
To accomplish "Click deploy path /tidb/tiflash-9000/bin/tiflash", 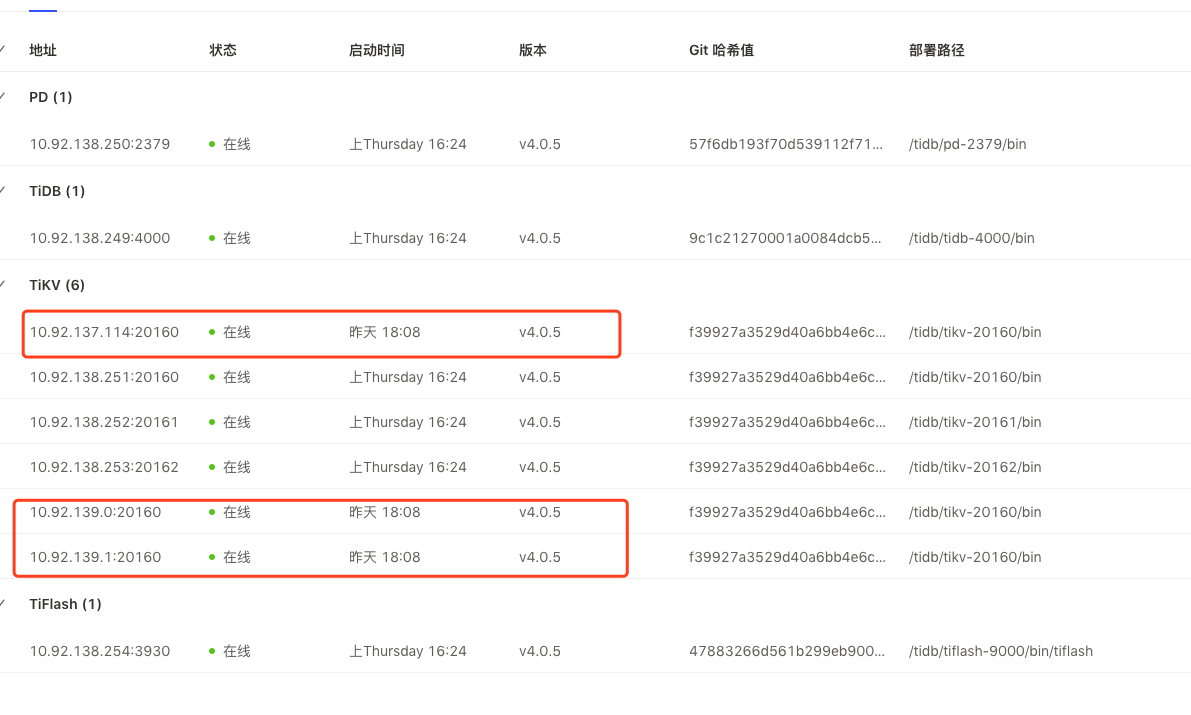I will click(x=1001, y=651).
